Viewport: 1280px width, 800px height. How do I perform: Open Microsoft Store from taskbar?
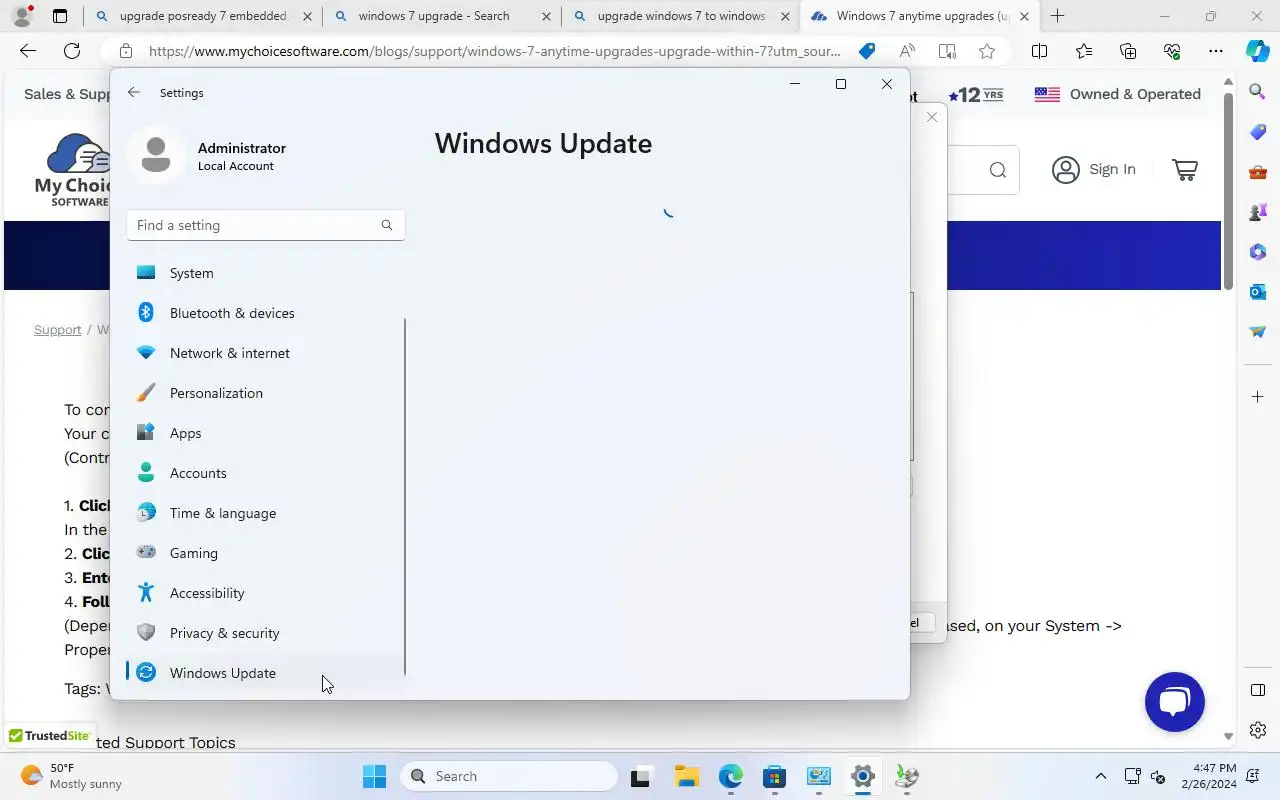[x=774, y=776]
